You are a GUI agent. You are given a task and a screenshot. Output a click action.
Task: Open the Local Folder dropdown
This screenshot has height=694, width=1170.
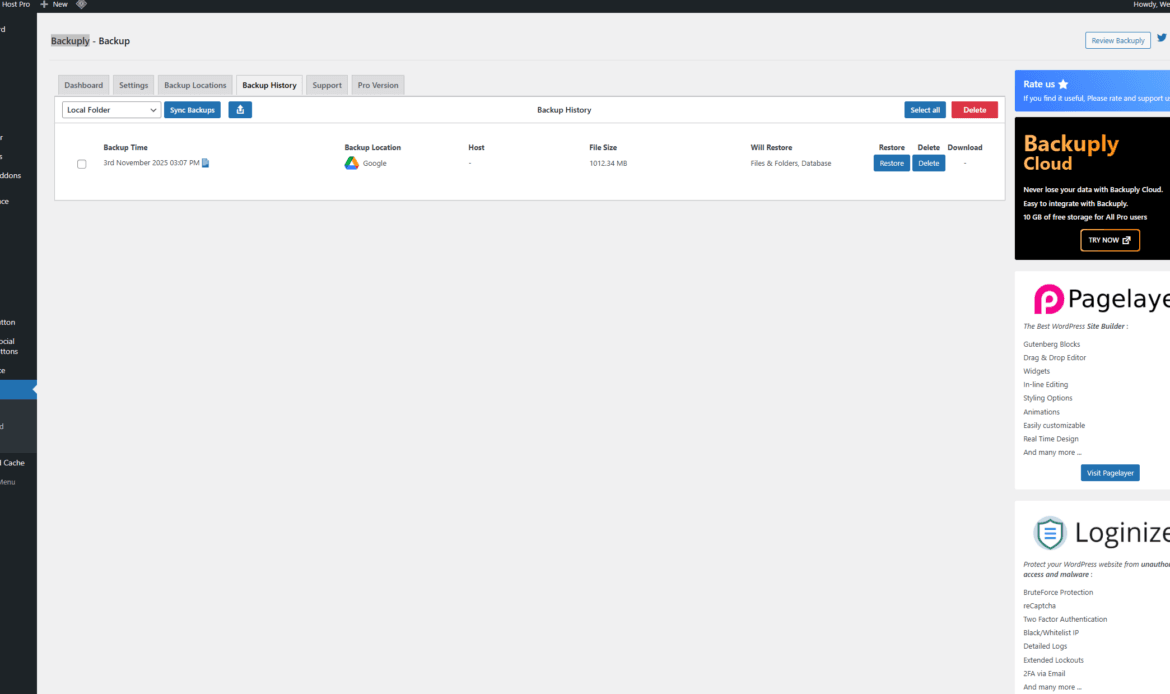(x=111, y=110)
